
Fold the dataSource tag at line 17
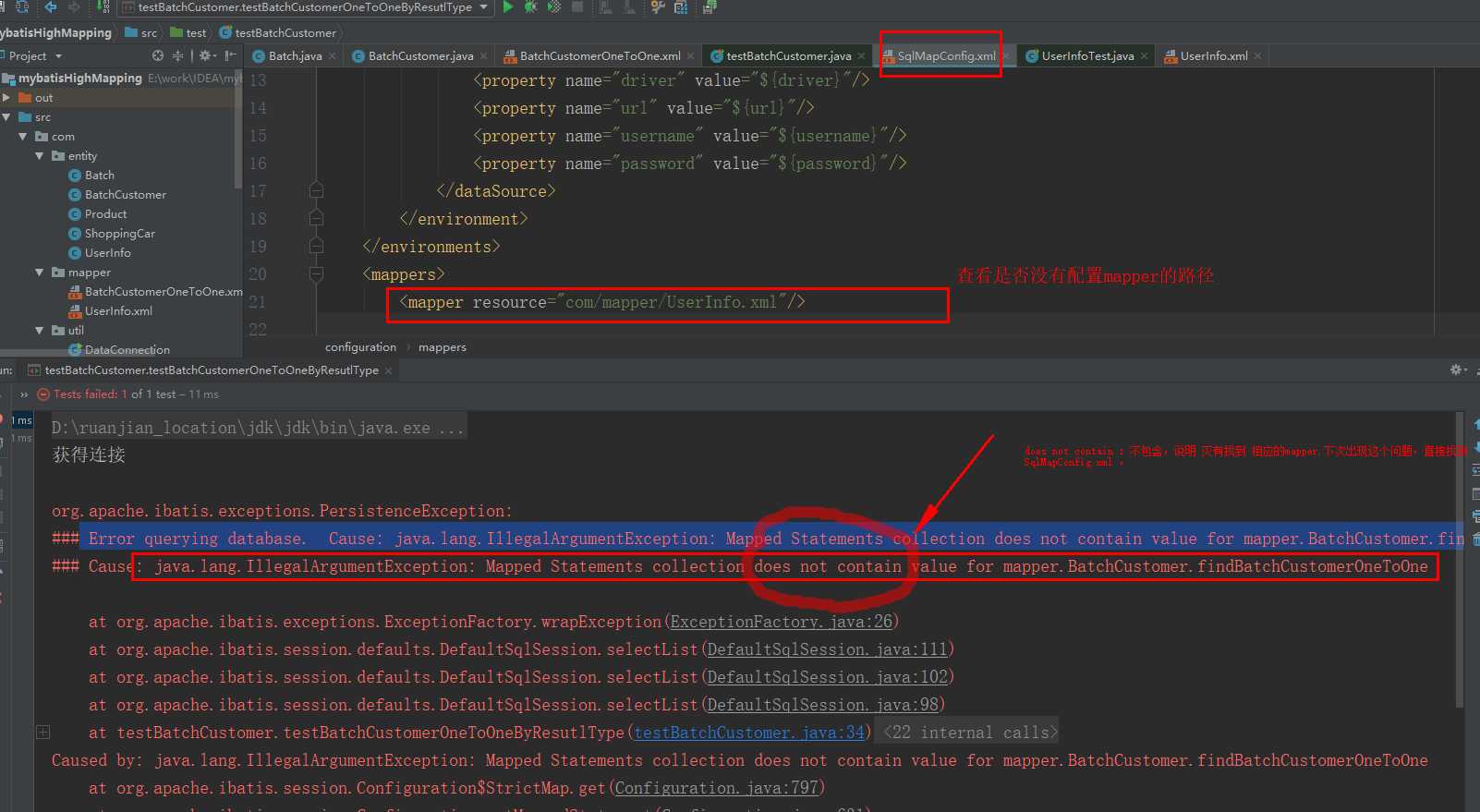(316, 191)
